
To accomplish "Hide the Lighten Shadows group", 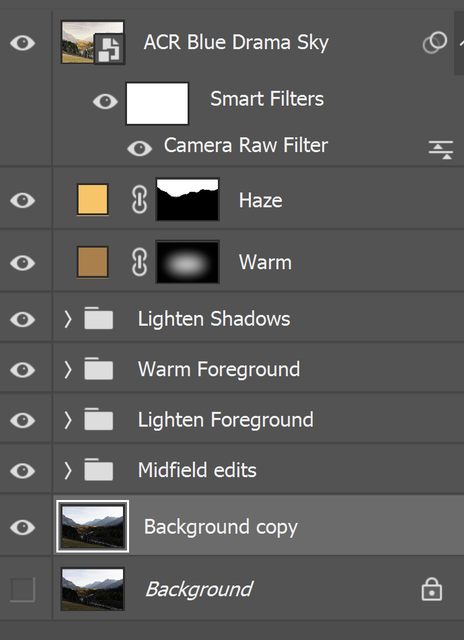I will [22, 319].
